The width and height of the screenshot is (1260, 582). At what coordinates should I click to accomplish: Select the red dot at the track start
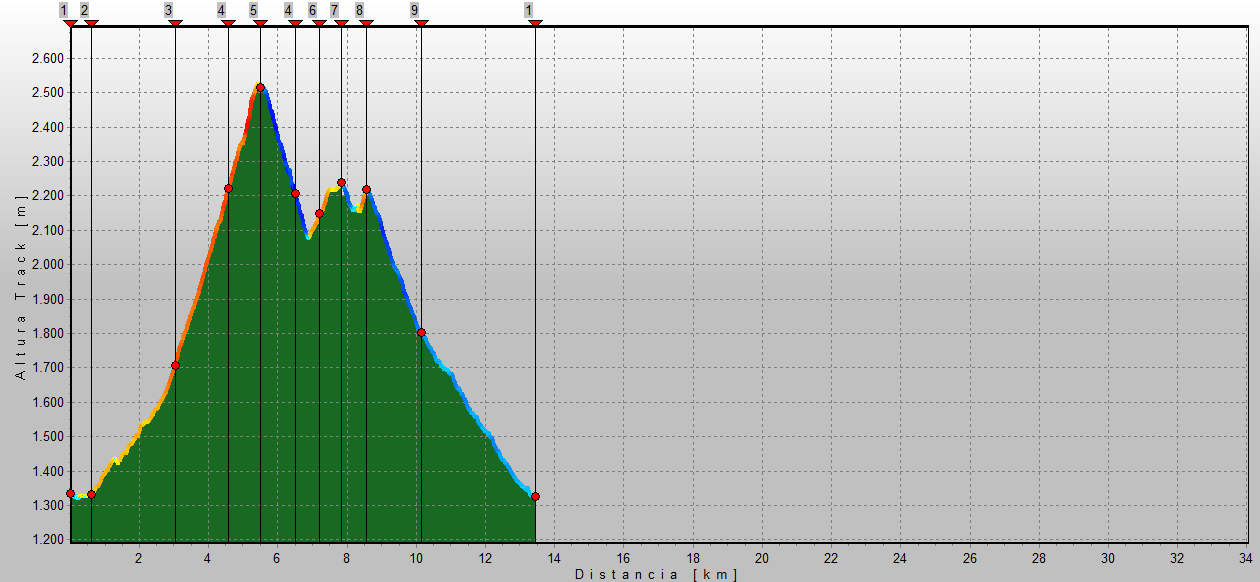tap(70, 493)
